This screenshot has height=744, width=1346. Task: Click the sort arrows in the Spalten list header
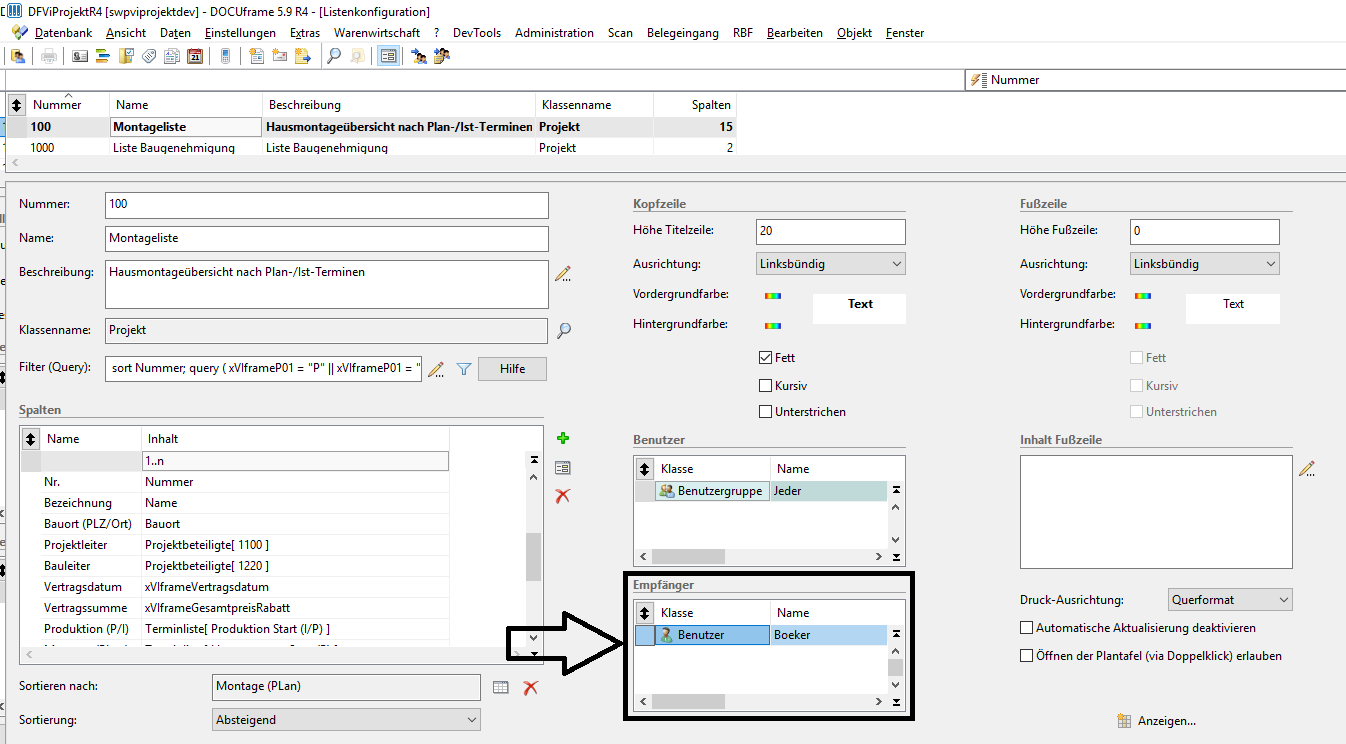click(30, 438)
